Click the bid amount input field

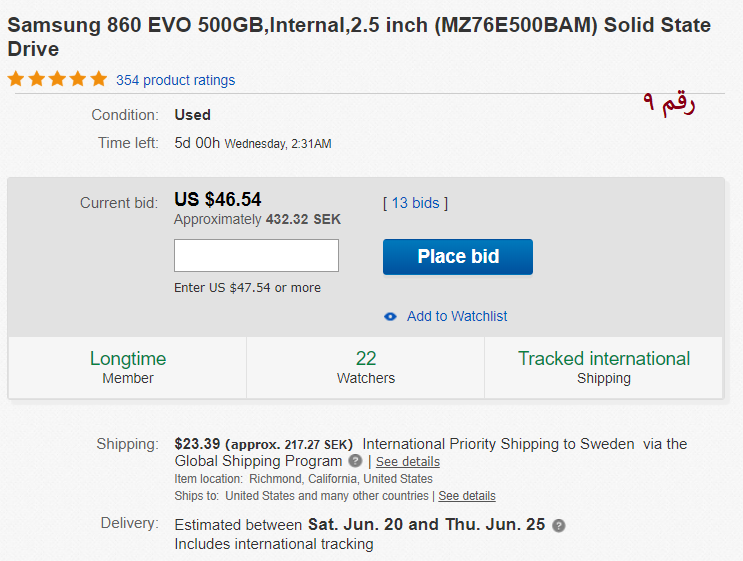point(256,256)
